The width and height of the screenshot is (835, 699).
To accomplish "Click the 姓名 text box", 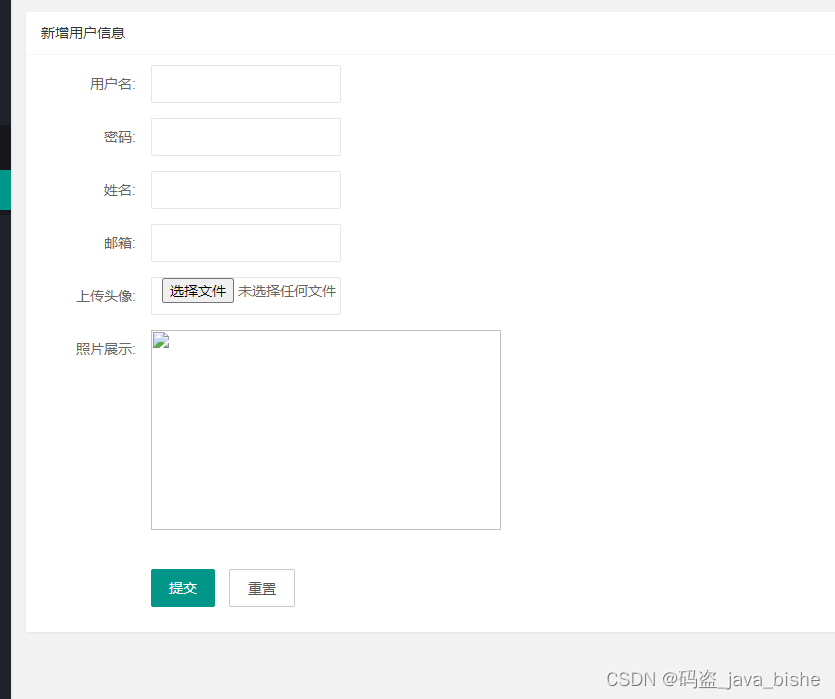I will (x=245, y=190).
